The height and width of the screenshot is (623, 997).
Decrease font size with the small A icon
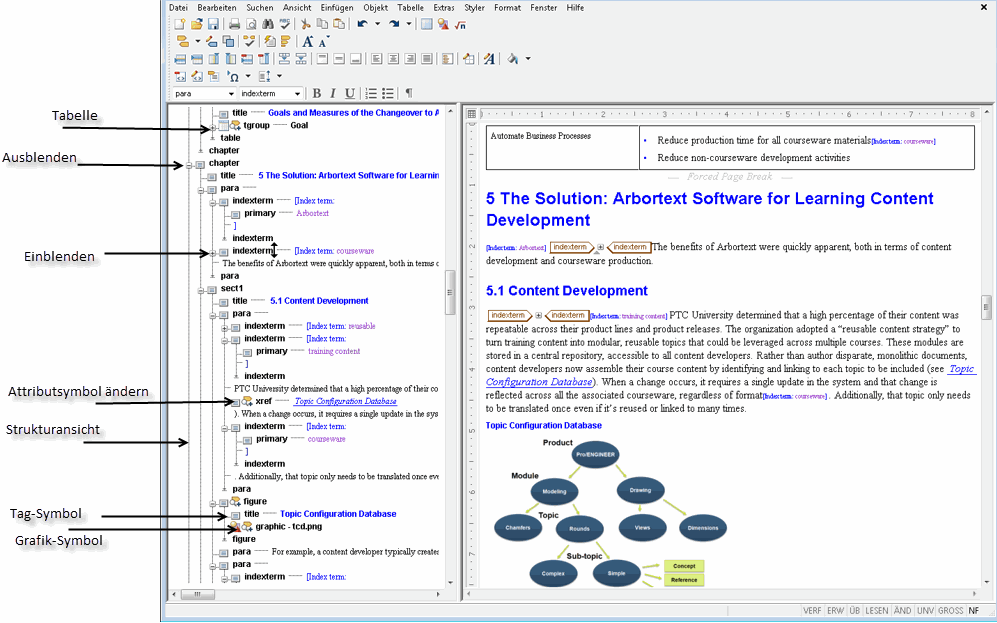click(324, 41)
